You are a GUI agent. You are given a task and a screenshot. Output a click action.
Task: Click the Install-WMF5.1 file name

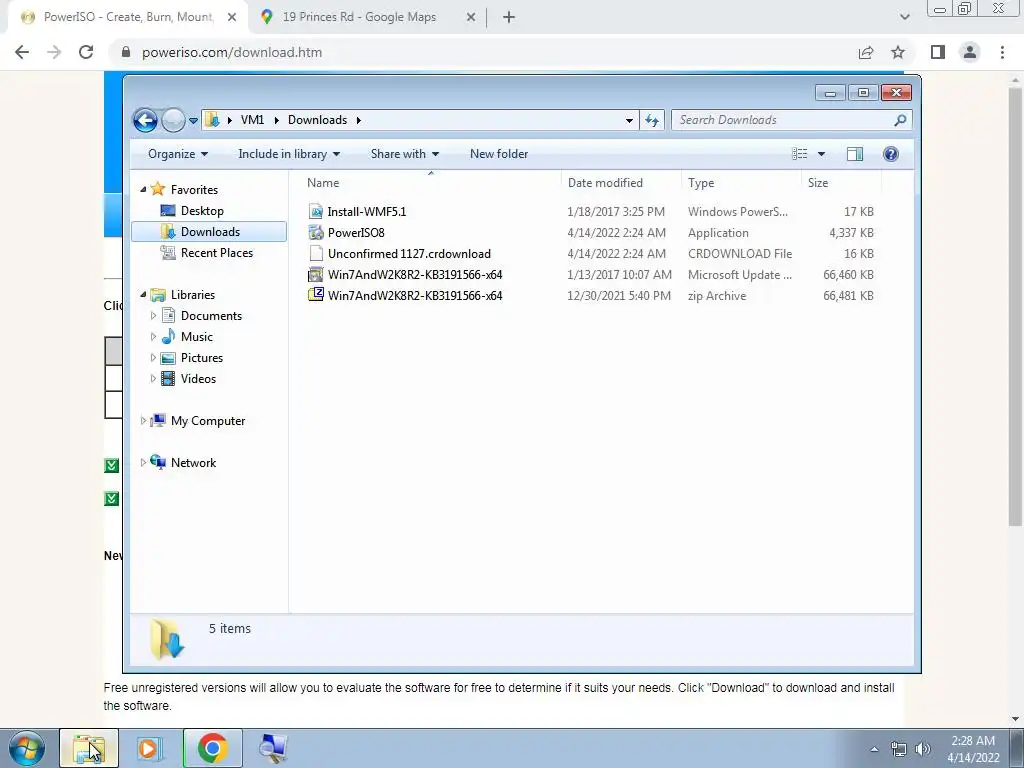click(367, 212)
